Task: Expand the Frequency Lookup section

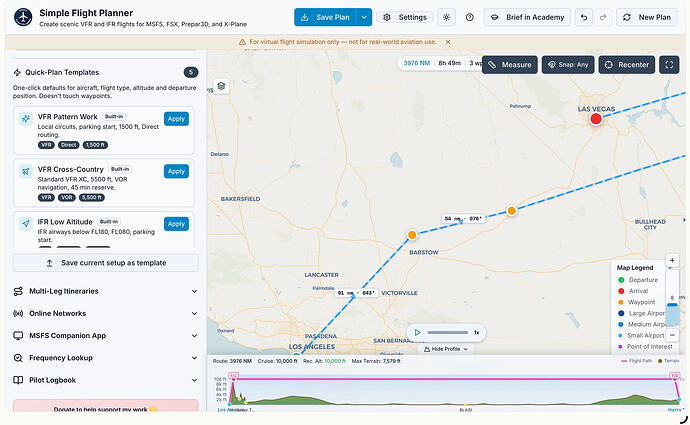Action: (105, 358)
